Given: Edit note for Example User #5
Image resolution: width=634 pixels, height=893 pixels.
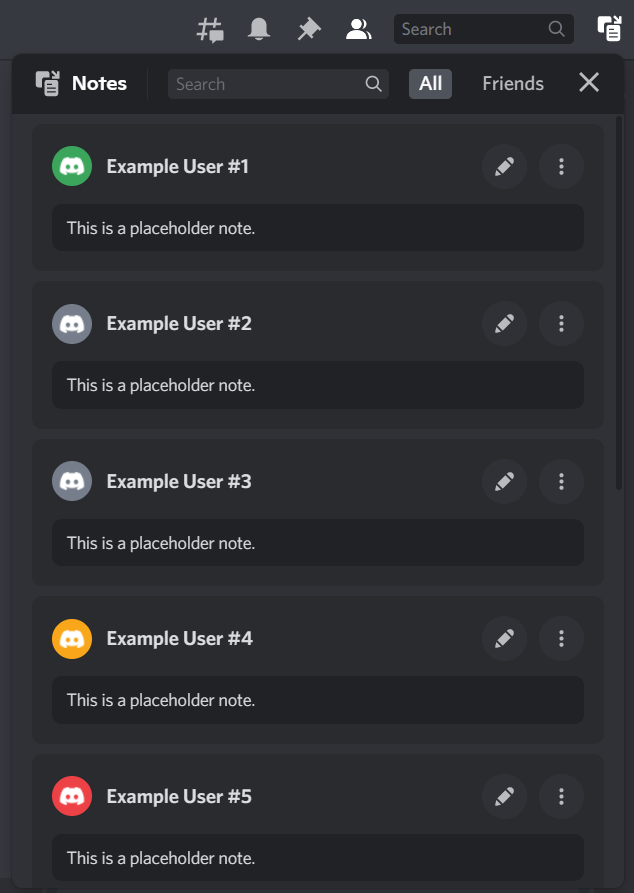Looking at the screenshot, I should pos(504,796).
